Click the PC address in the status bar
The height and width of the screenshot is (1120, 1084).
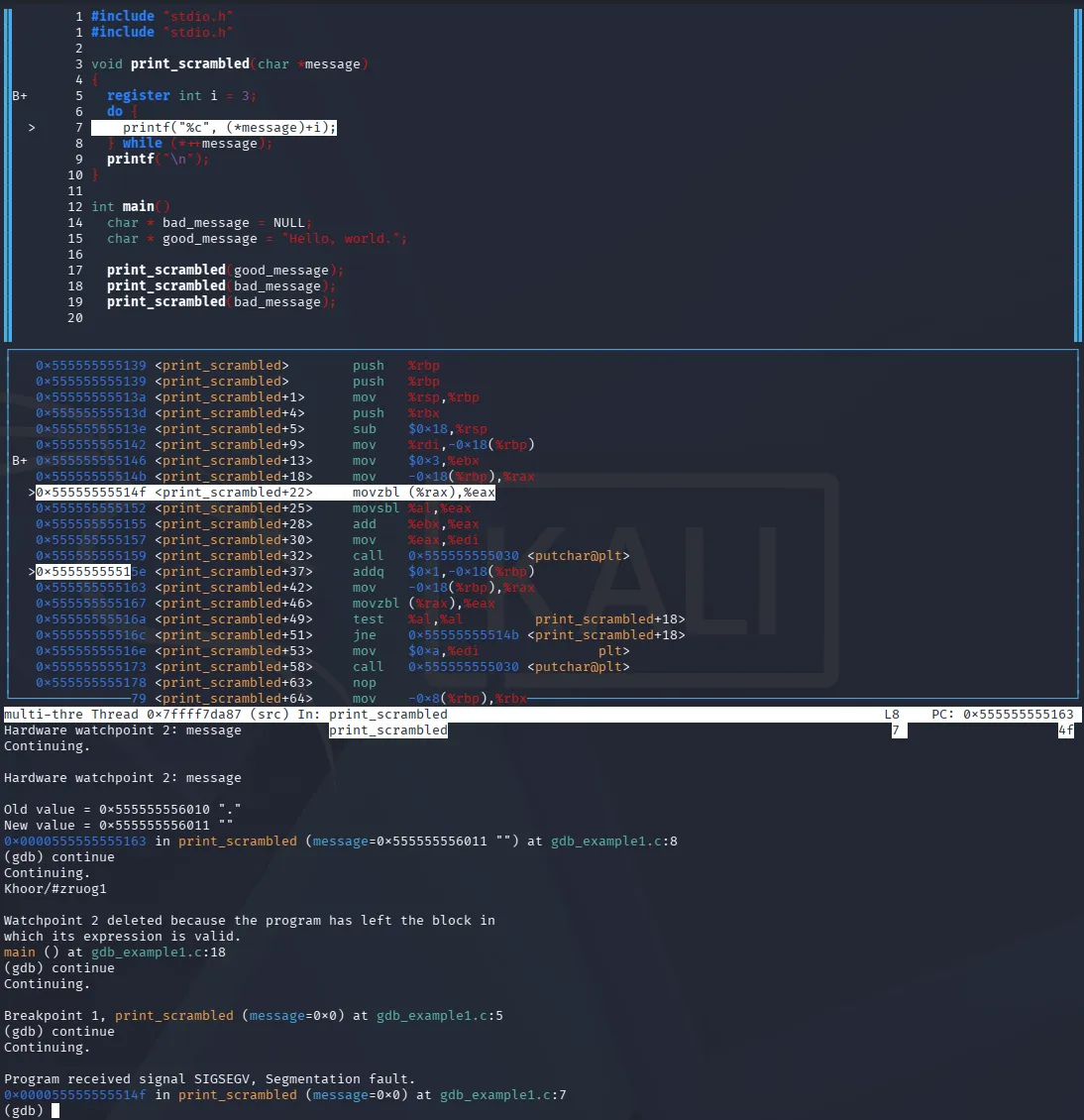[x=1018, y=715]
